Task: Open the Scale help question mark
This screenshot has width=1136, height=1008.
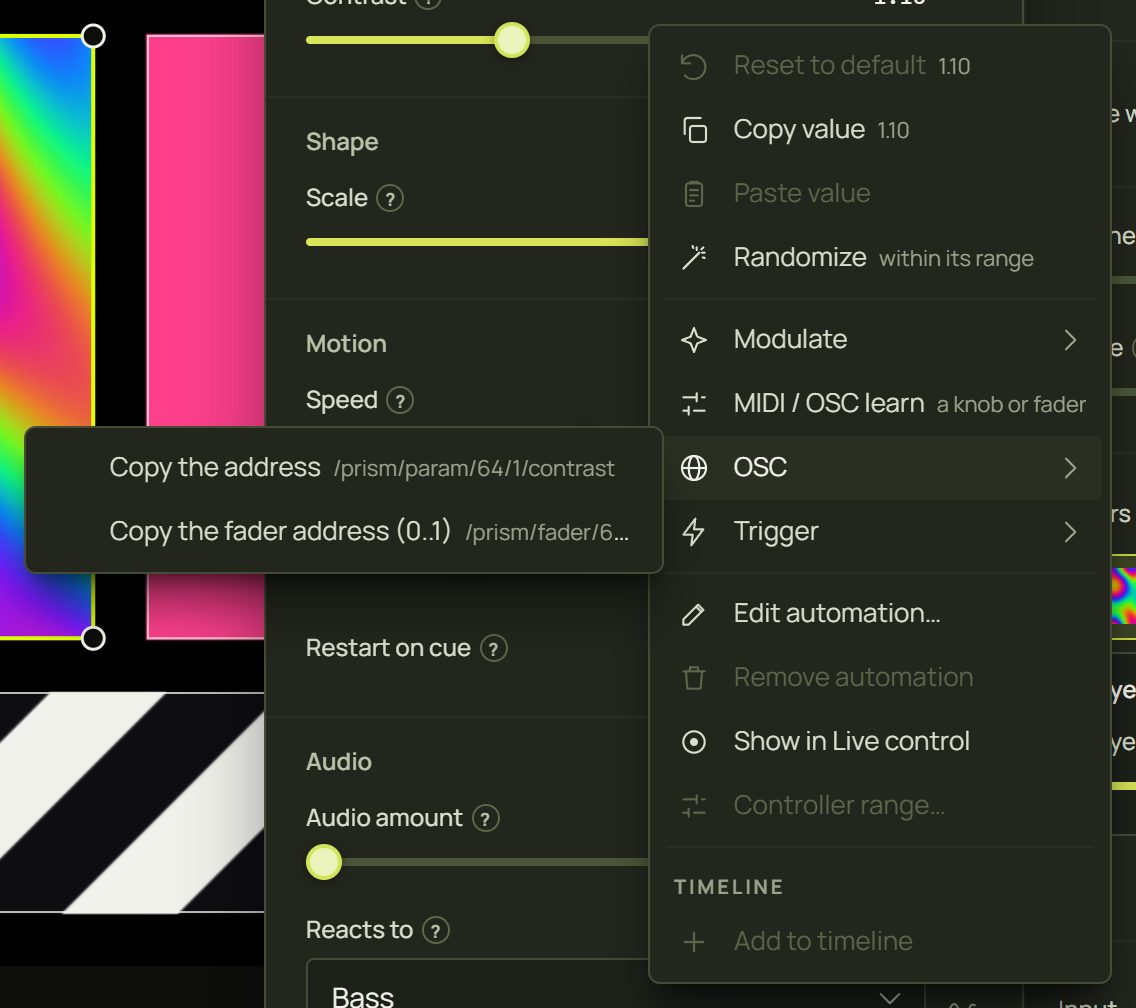Action: 390,199
